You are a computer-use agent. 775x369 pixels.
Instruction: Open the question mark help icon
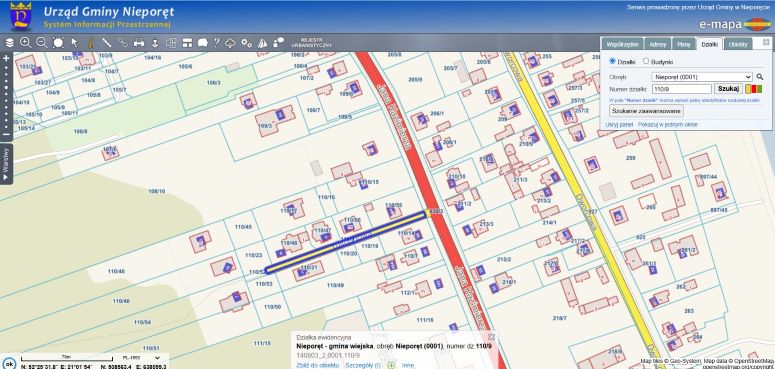point(216,43)
